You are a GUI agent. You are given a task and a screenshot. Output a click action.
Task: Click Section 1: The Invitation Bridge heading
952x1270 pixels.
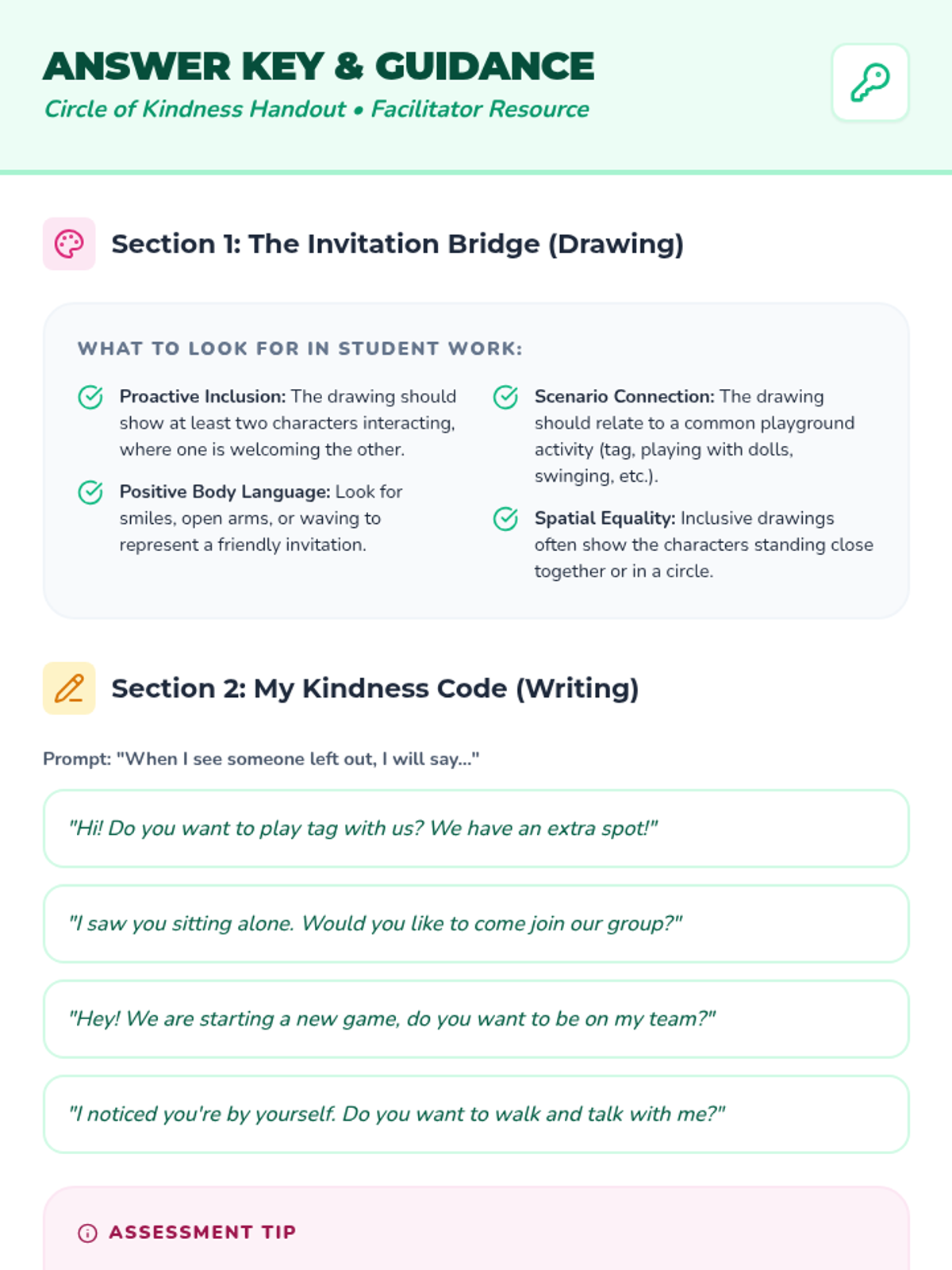(x=397, y=244)
